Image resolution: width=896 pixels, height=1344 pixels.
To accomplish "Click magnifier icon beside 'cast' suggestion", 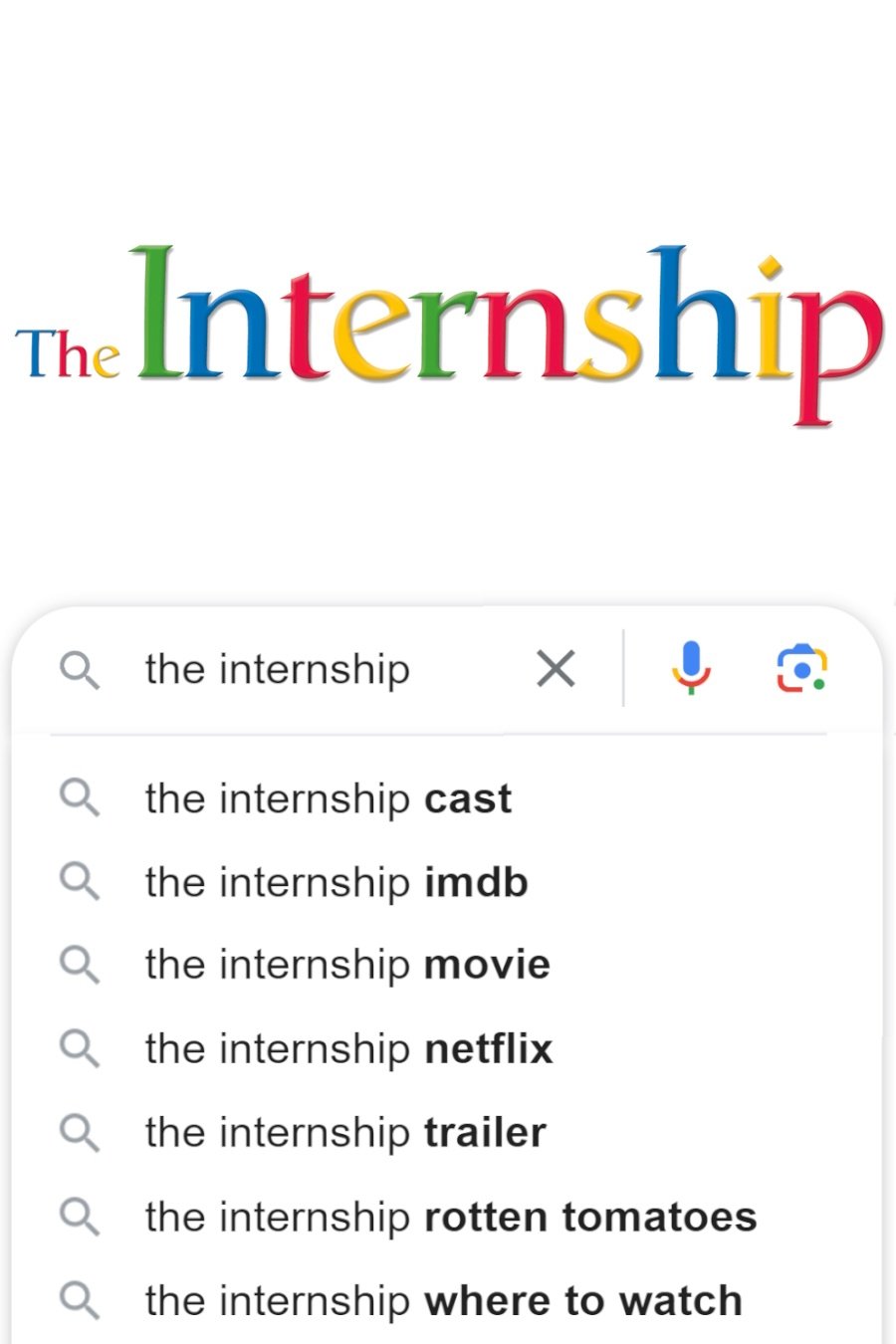I will [79, 798].
